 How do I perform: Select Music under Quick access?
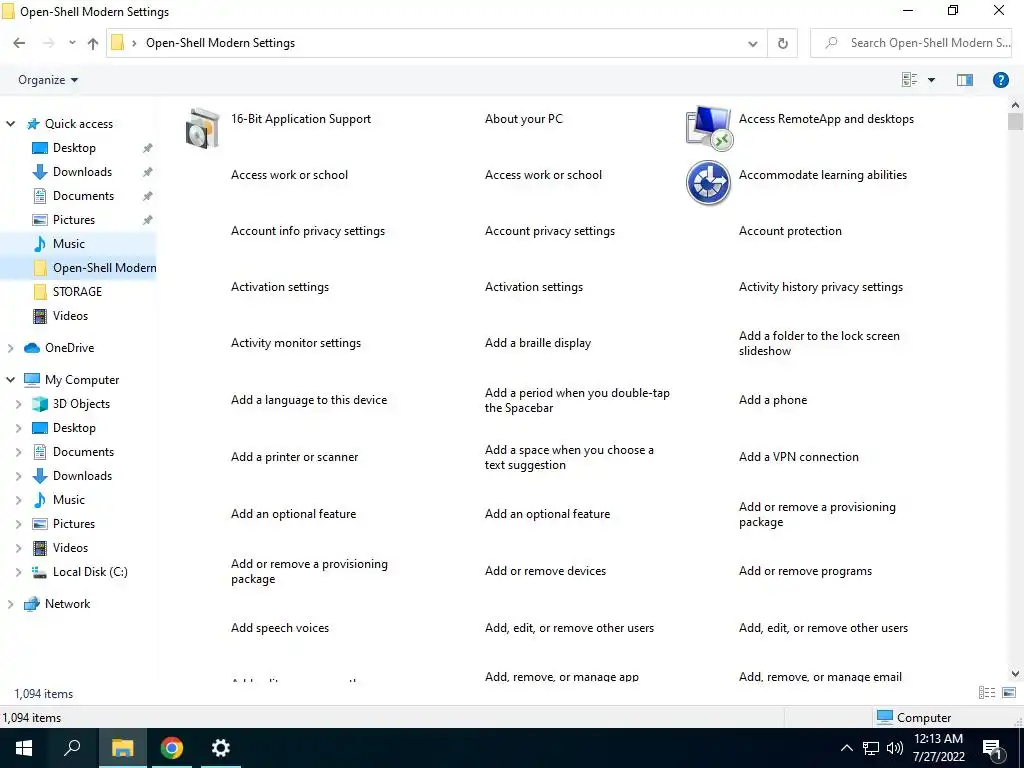pyautogui.click(x=69, y=244)
